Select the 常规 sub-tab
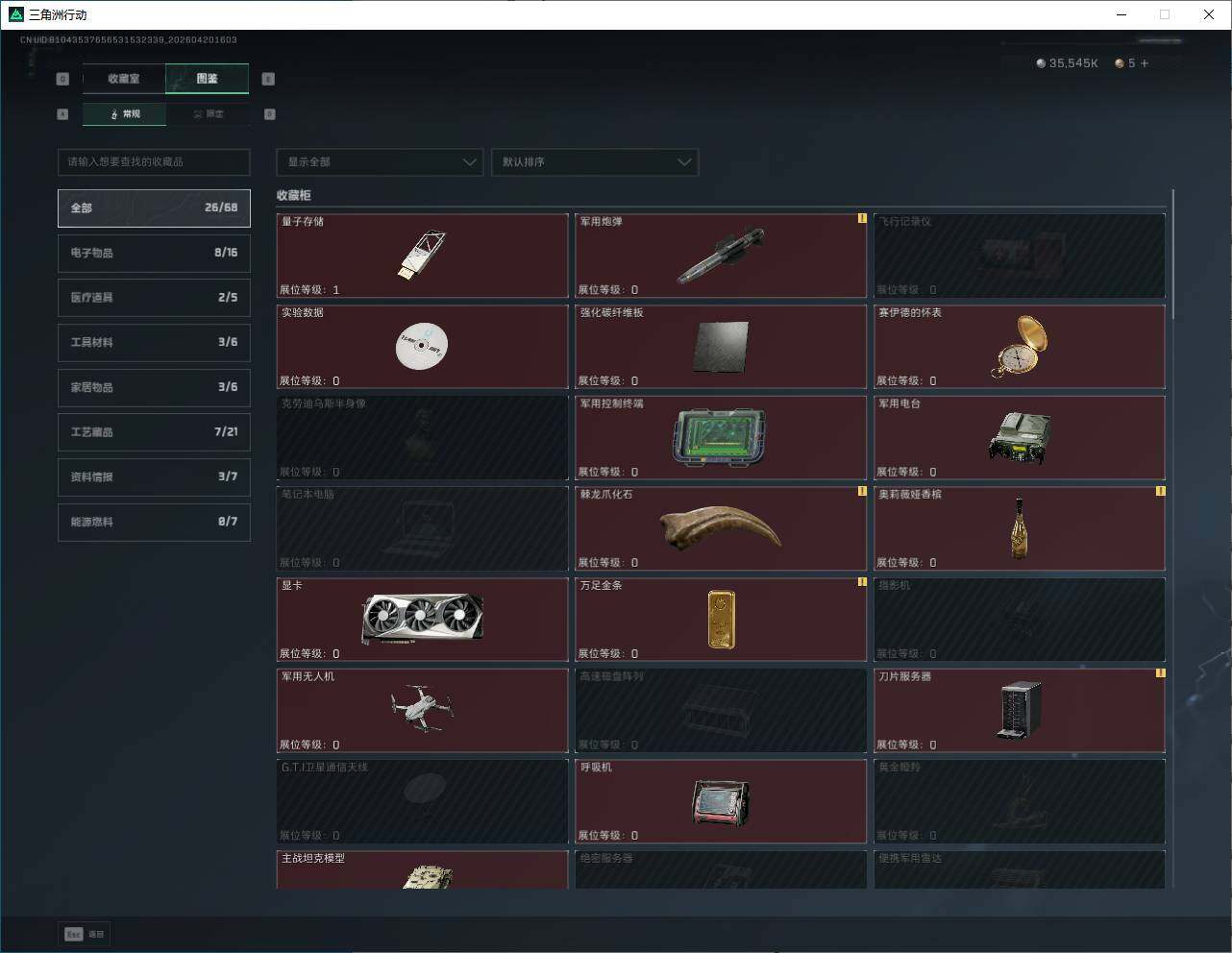 tap(125, 114)
